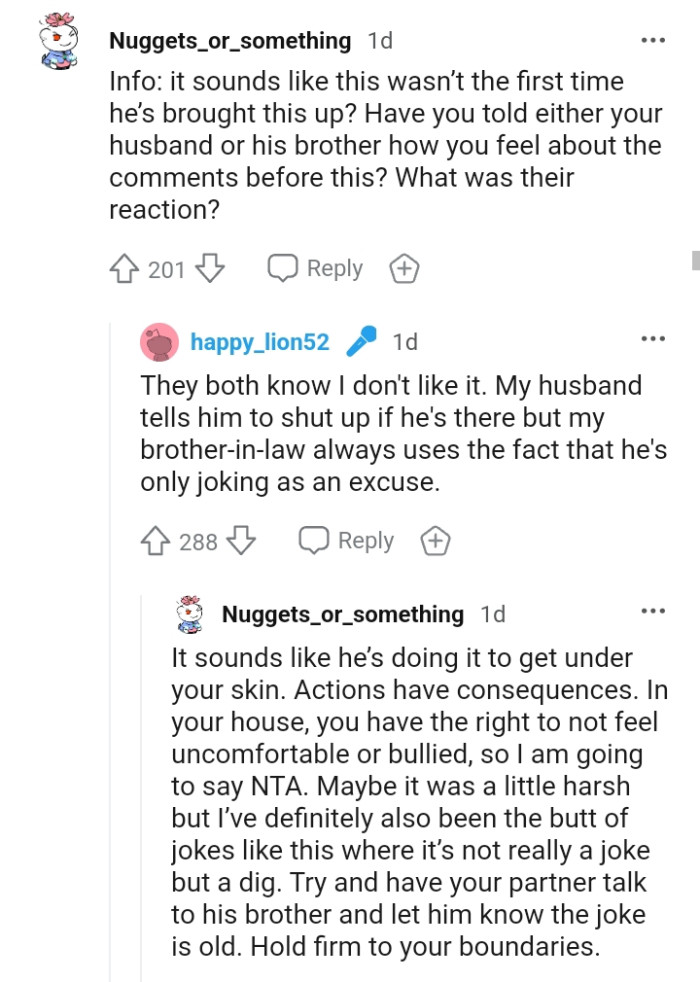
Task: Open the three-dot menu on happy_lion52's reply
Action: tap(653, 339)
